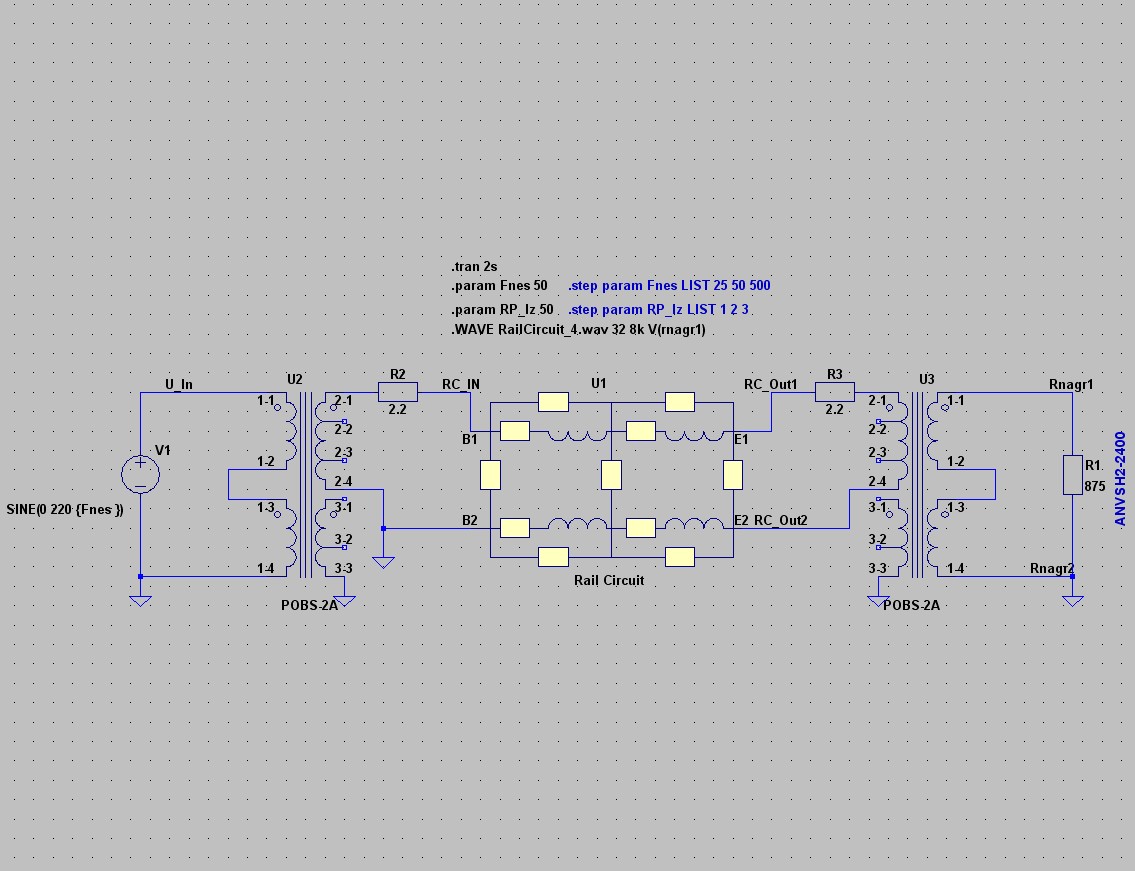Click the RC_Out1 net label
Image resolution: width=1135 pixels, height=871 pixels.
[x=770, y=384]
